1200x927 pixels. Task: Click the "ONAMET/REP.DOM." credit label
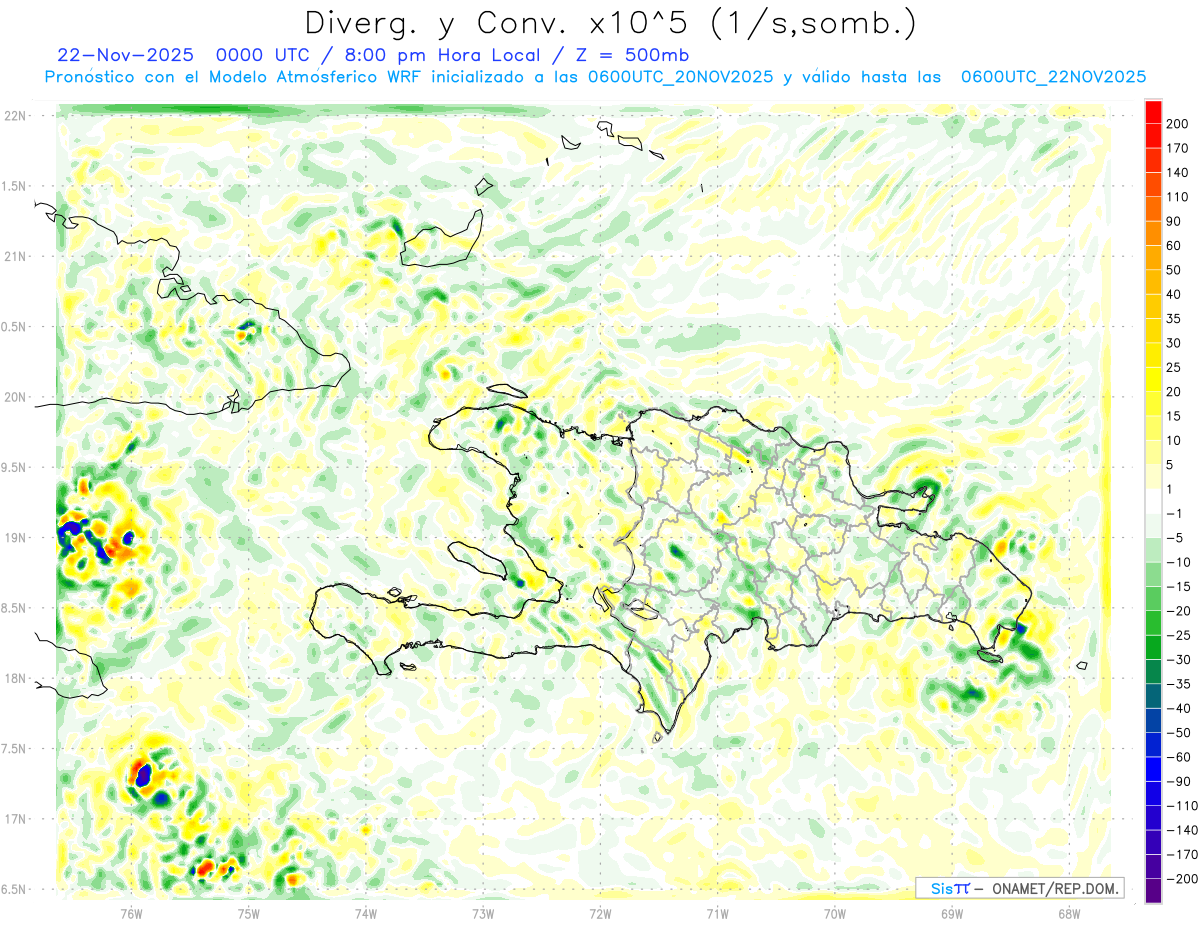[1056, 889]
